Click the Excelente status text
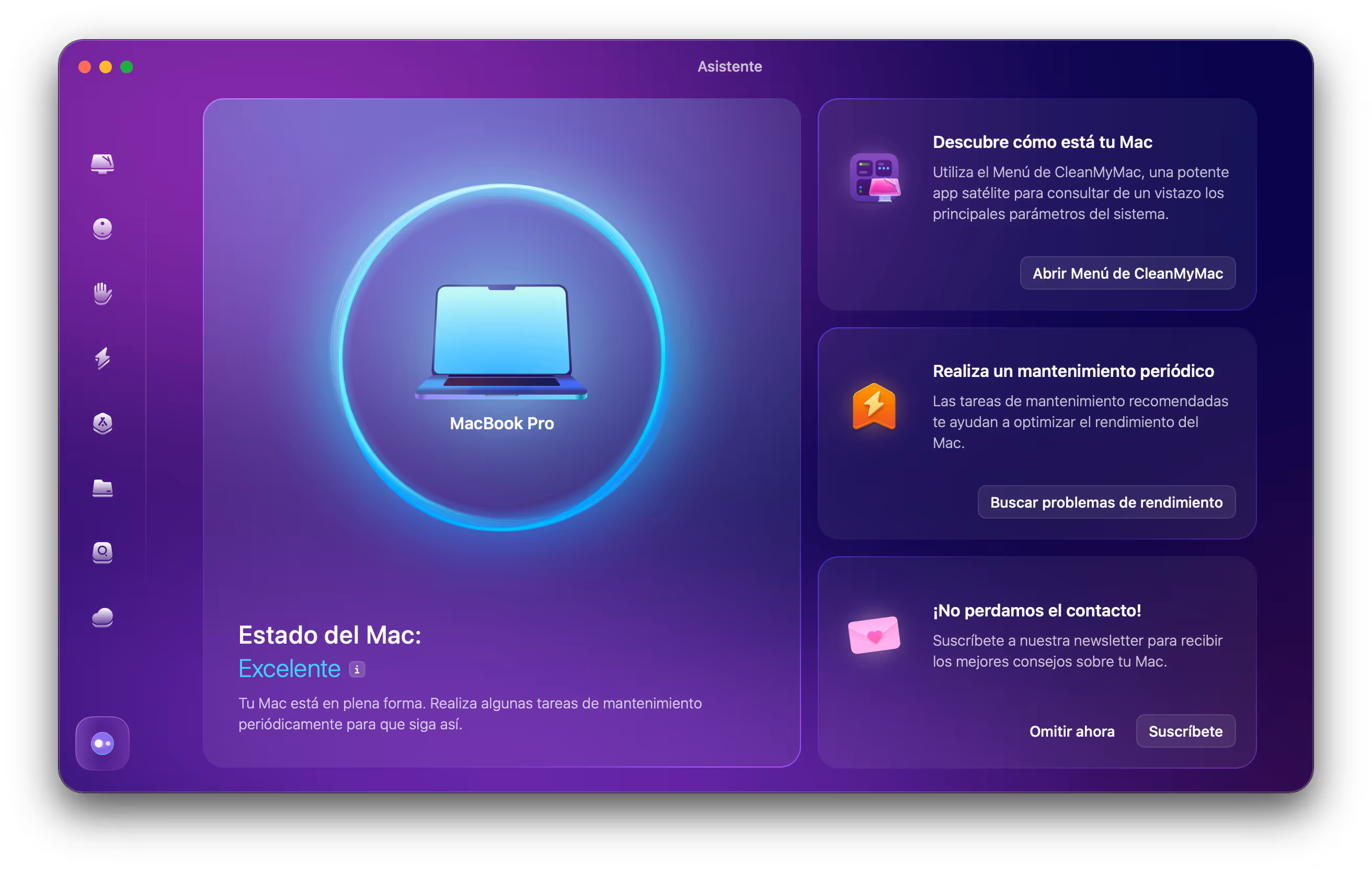Image resolution: width=1372 pixels, height=870 pixels. [290, 669]
